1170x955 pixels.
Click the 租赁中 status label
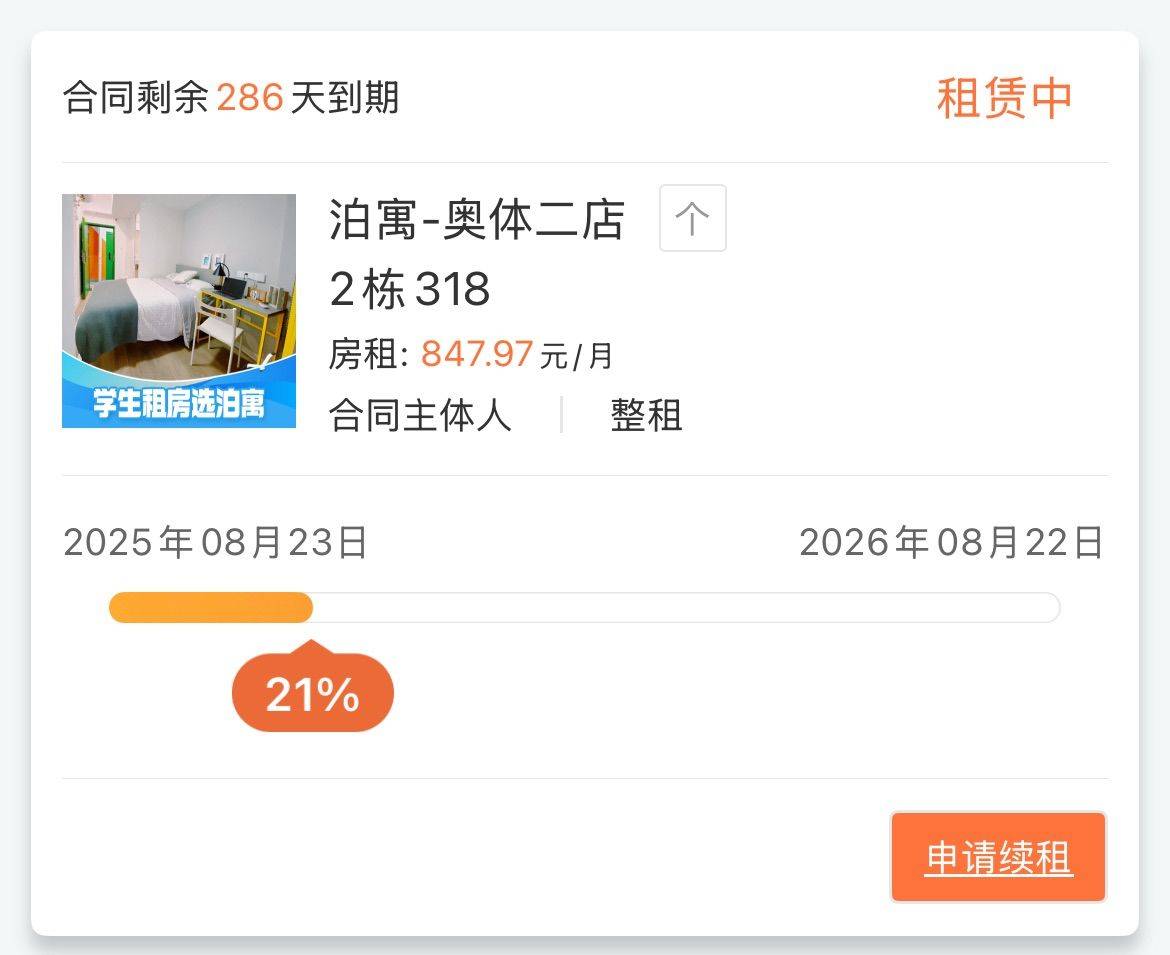point(1004,98)
